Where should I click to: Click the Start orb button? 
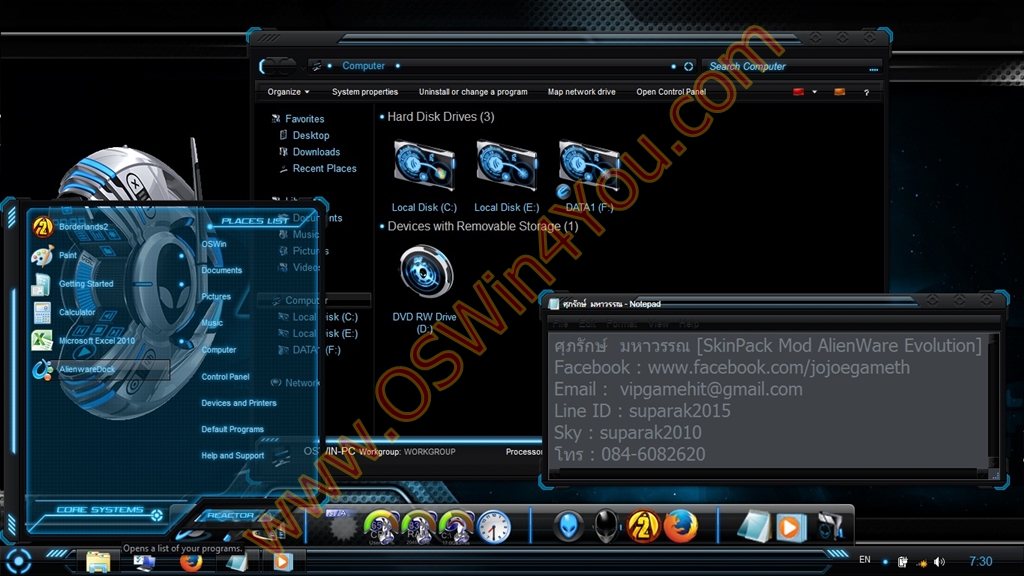(x=18, y=561)
